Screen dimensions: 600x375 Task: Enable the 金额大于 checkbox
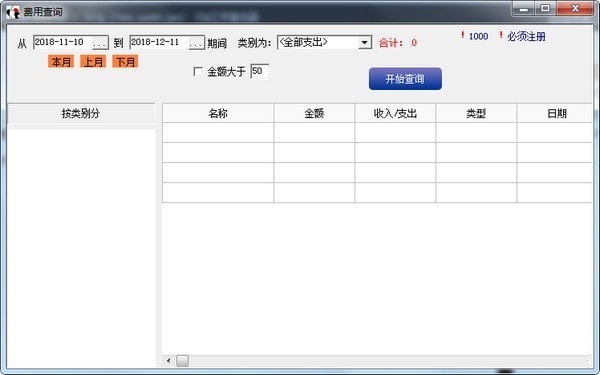pos(198,72)
